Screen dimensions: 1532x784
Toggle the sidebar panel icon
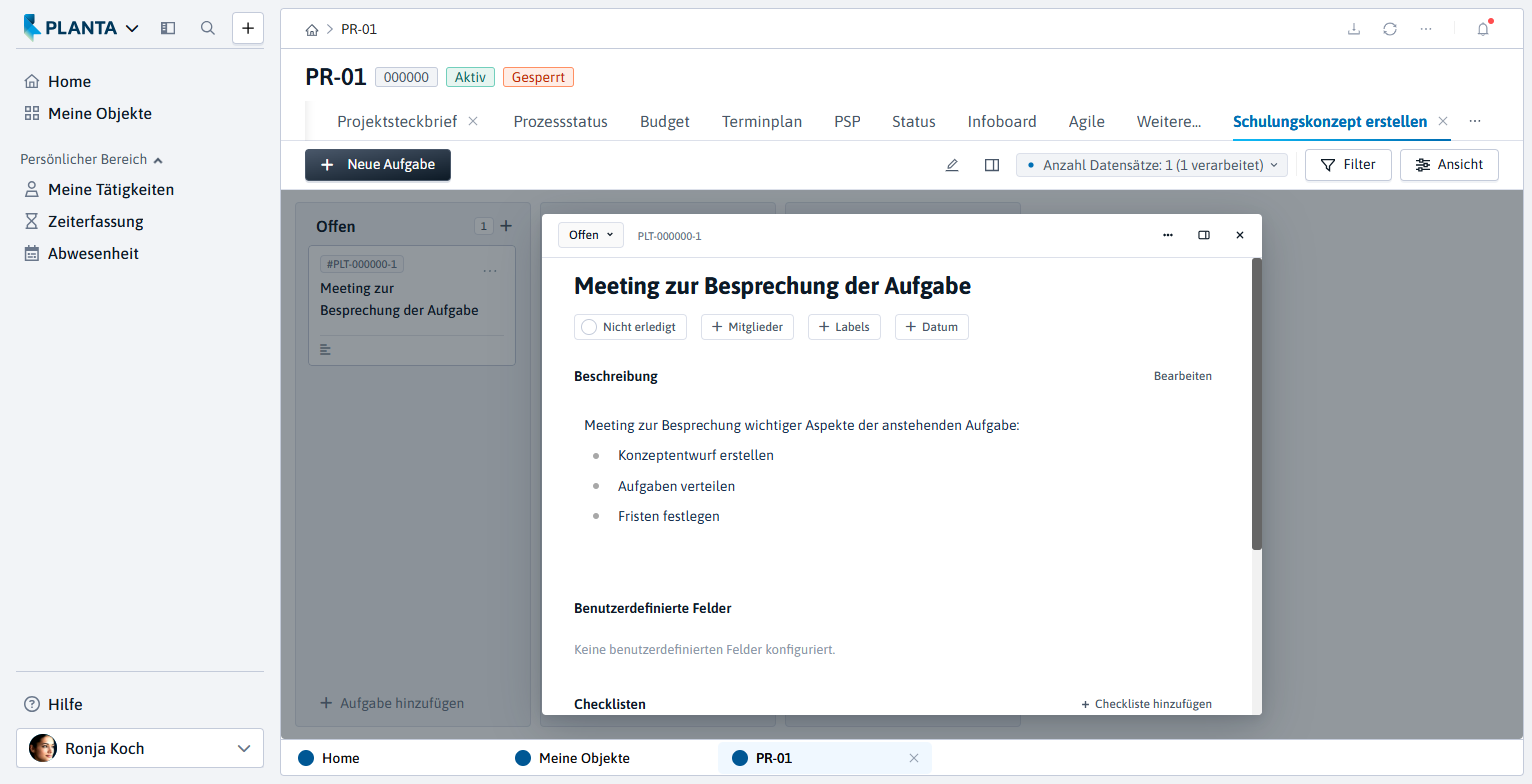click(x=168, y=28)
